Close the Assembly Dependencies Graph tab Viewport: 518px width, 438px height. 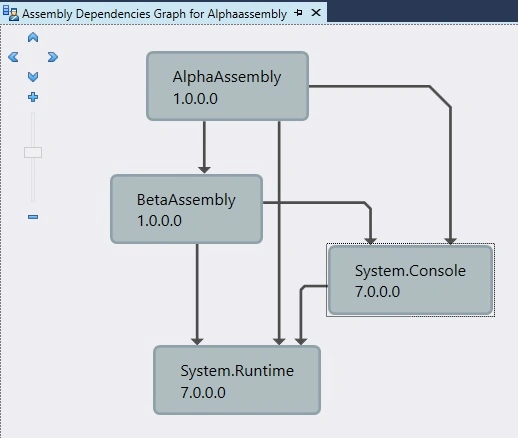coord(316,13)
